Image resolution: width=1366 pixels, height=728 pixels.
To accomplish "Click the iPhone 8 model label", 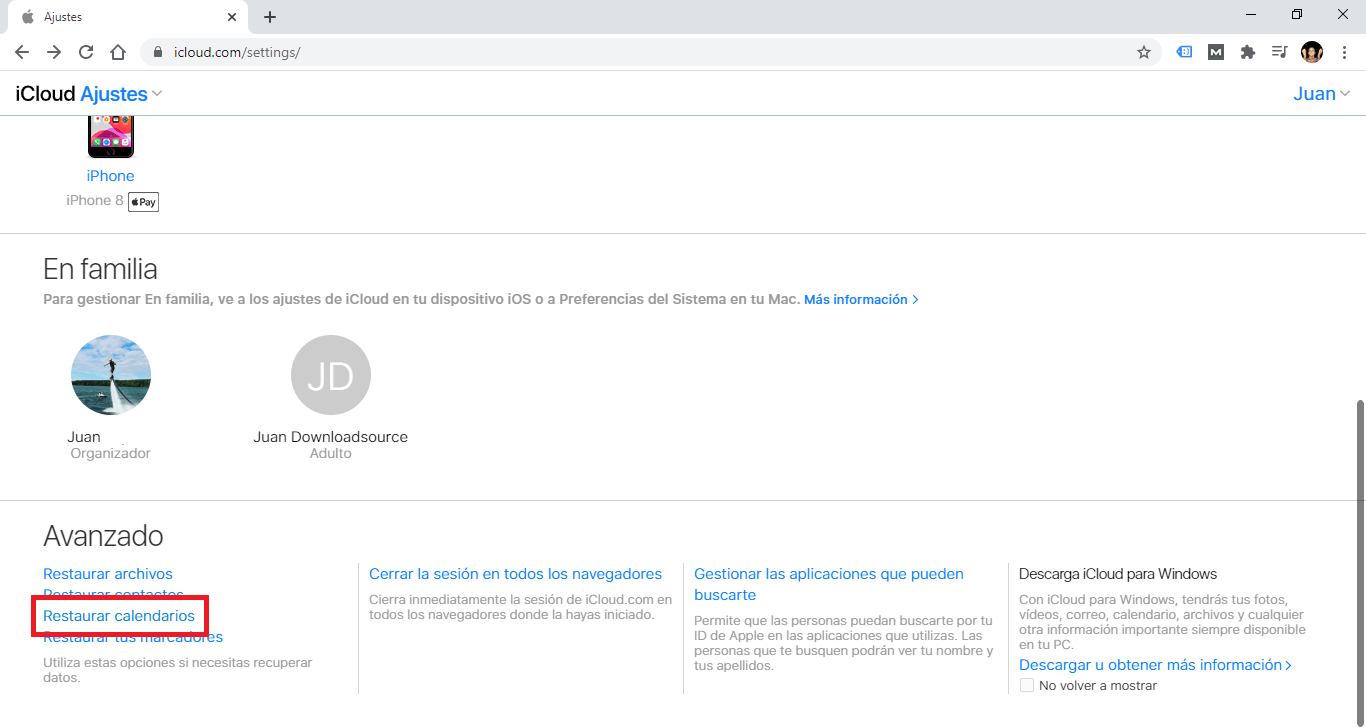I will (95, 201).
